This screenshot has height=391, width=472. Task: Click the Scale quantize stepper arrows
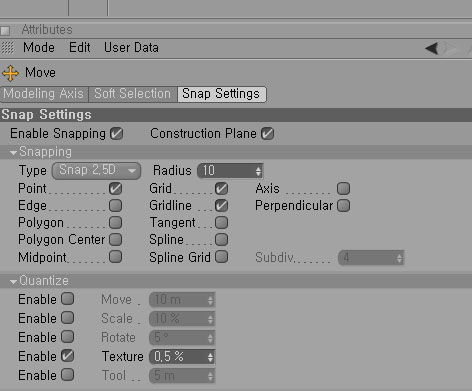click(210, 320)
